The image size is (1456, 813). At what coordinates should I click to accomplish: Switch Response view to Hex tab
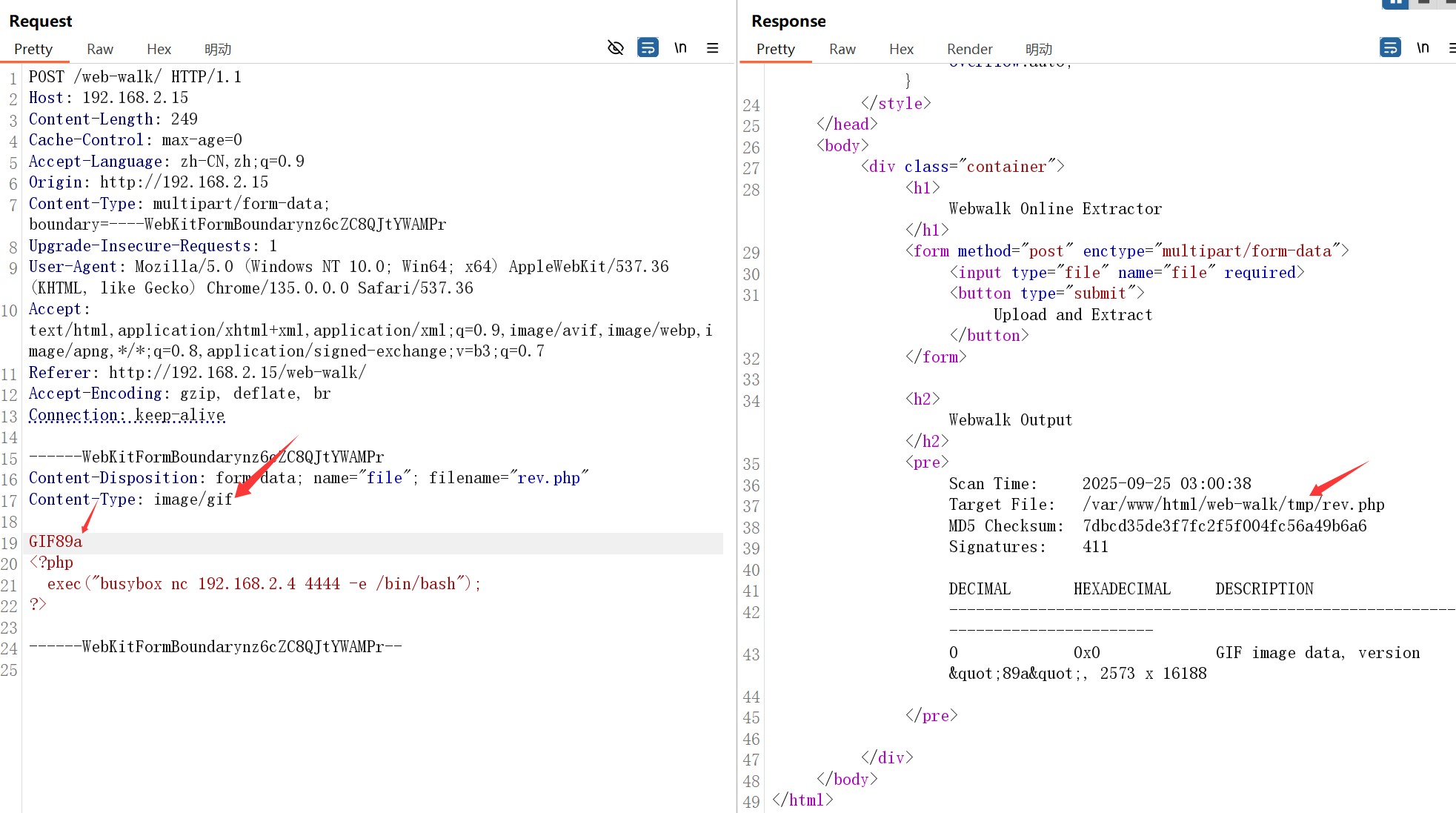coord(901,49)
